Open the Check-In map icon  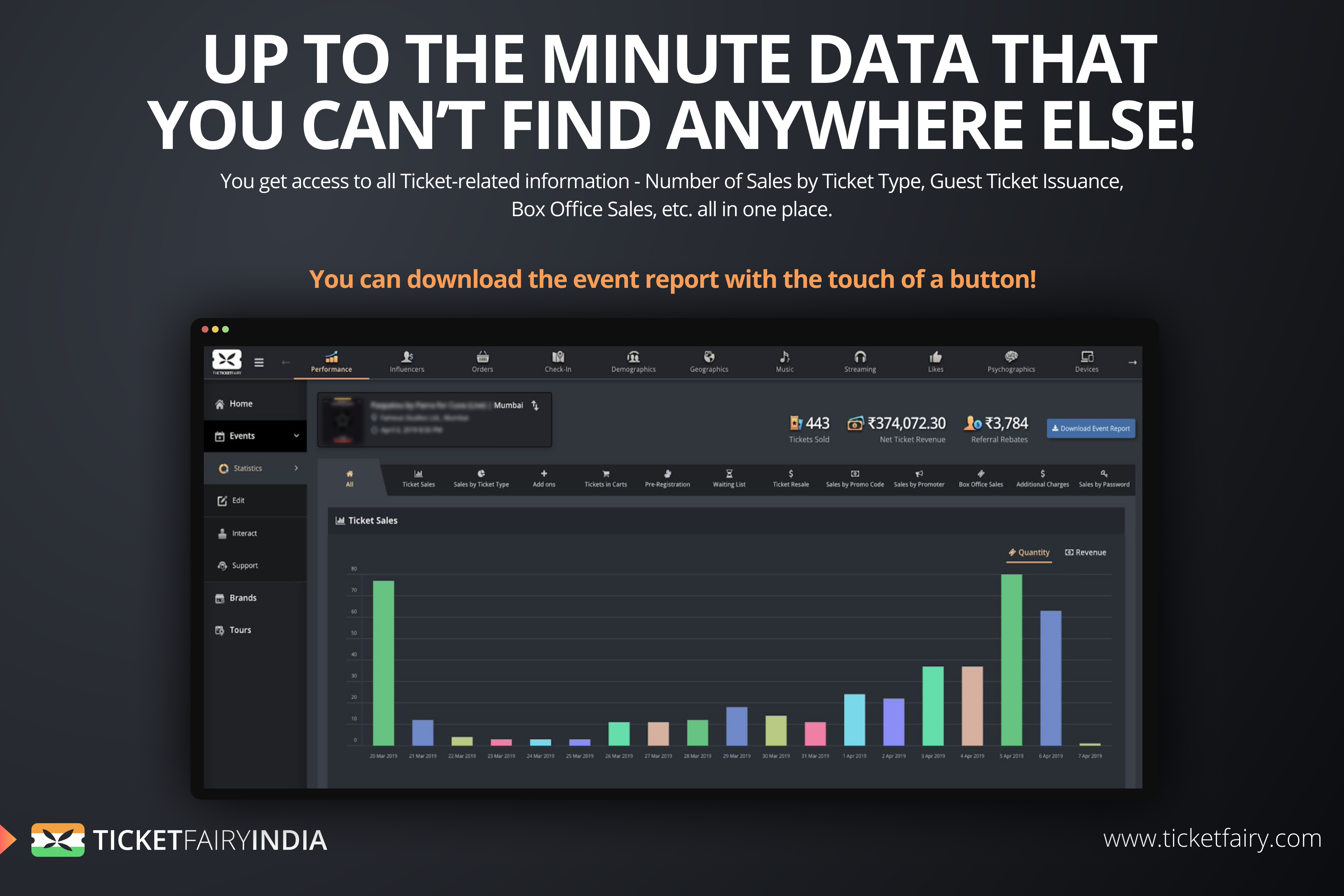click(558, 357)
